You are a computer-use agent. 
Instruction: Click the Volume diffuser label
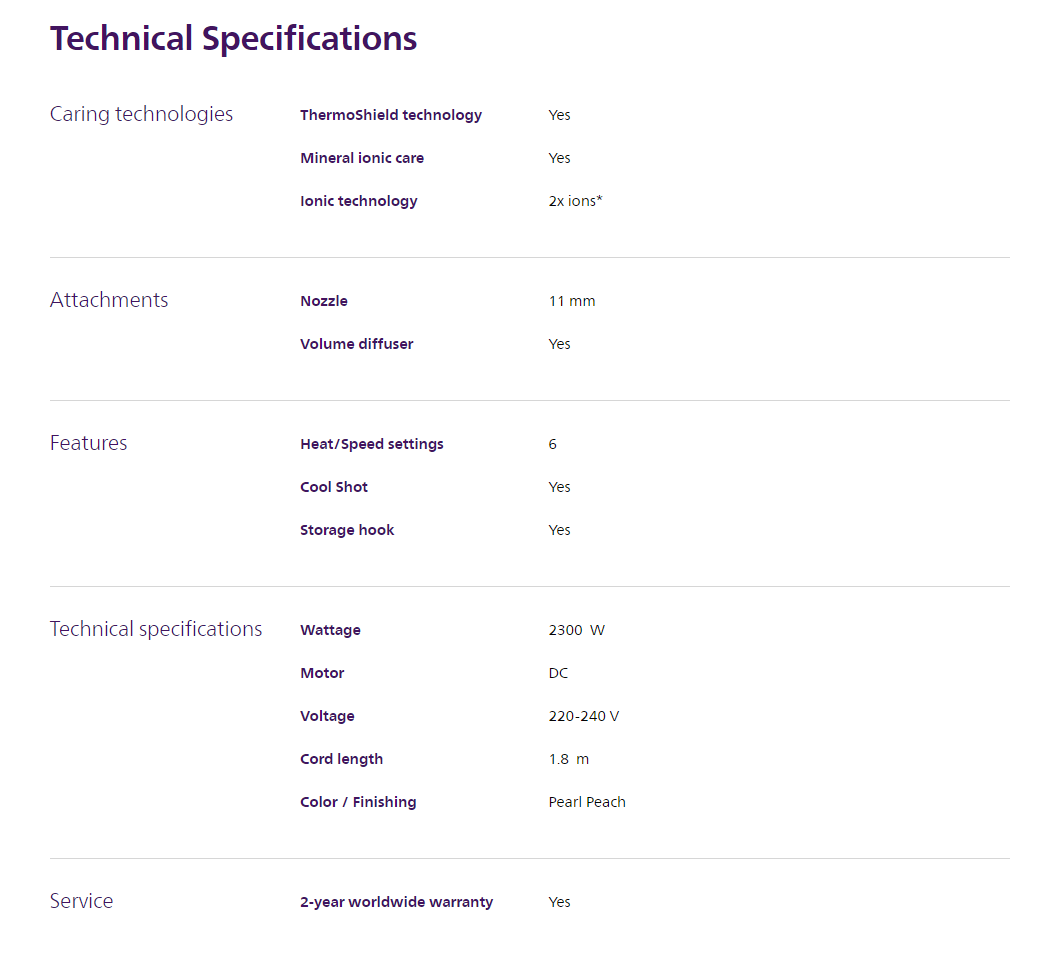(356, 344)
